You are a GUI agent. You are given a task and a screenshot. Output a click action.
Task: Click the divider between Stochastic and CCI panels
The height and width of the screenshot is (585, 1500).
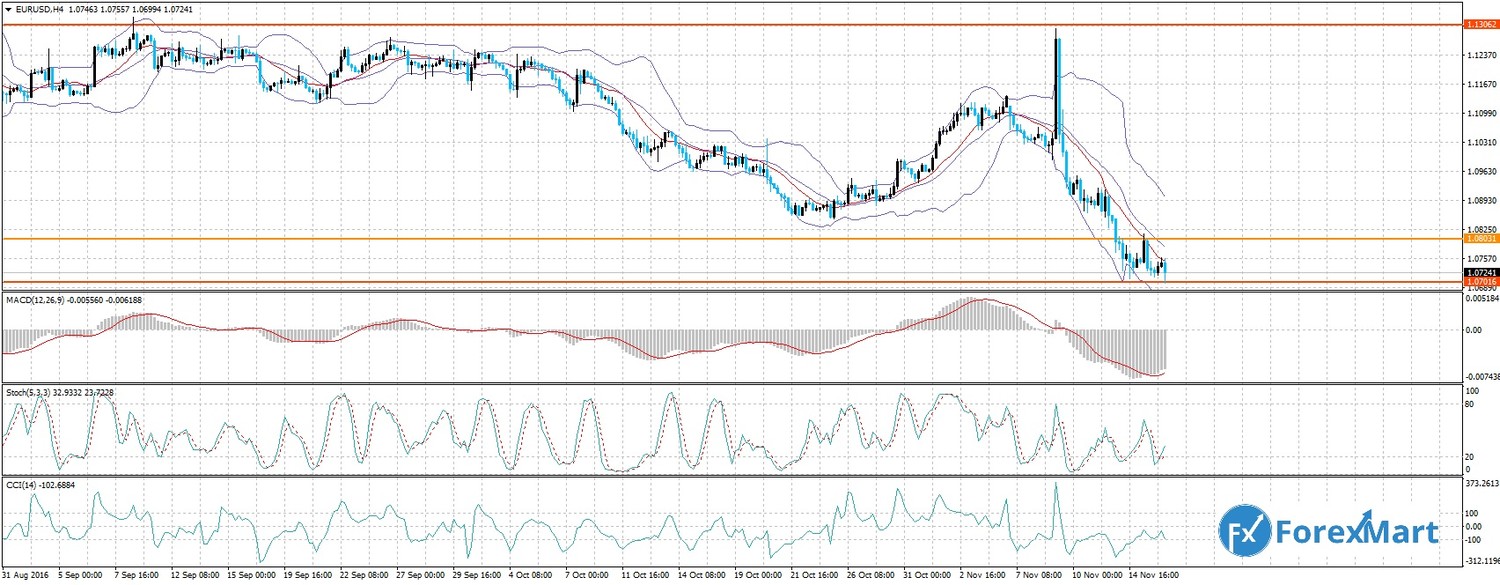[x=725, y=477]
